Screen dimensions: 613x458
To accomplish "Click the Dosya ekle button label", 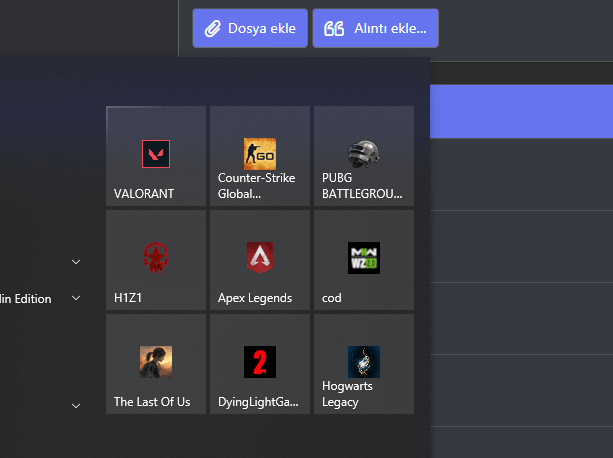I will (262, 29).
